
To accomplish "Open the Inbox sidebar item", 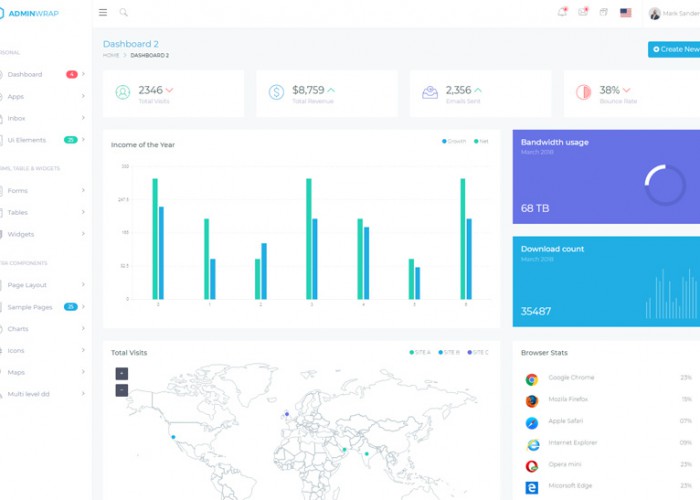I will [x=17, y=118].
